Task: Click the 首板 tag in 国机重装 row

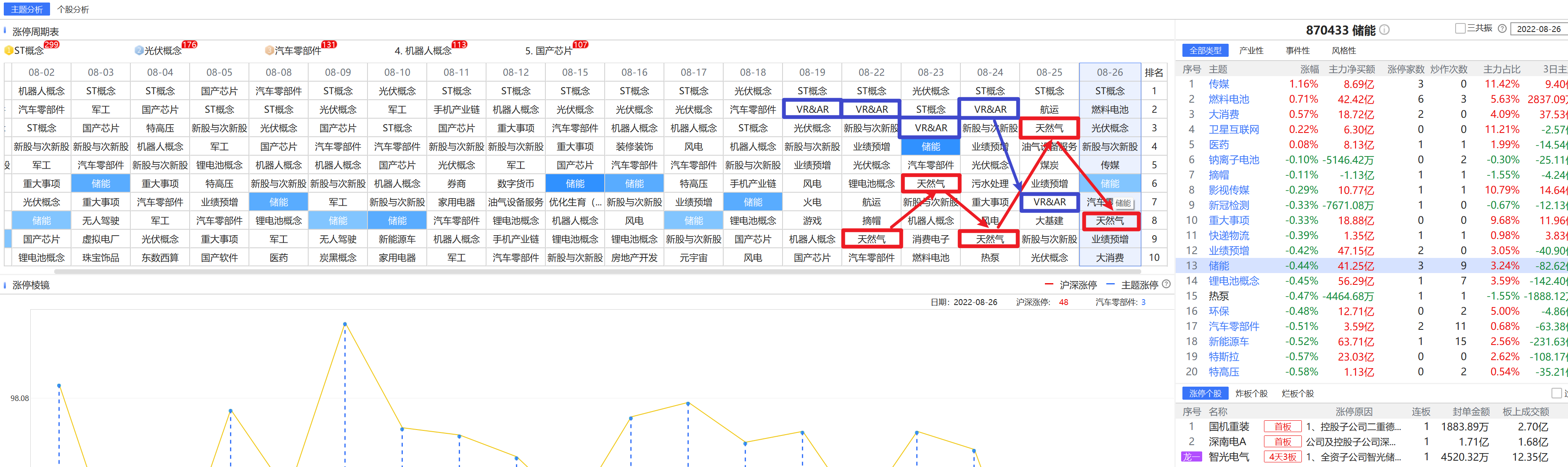Action: coord(1282,427)
